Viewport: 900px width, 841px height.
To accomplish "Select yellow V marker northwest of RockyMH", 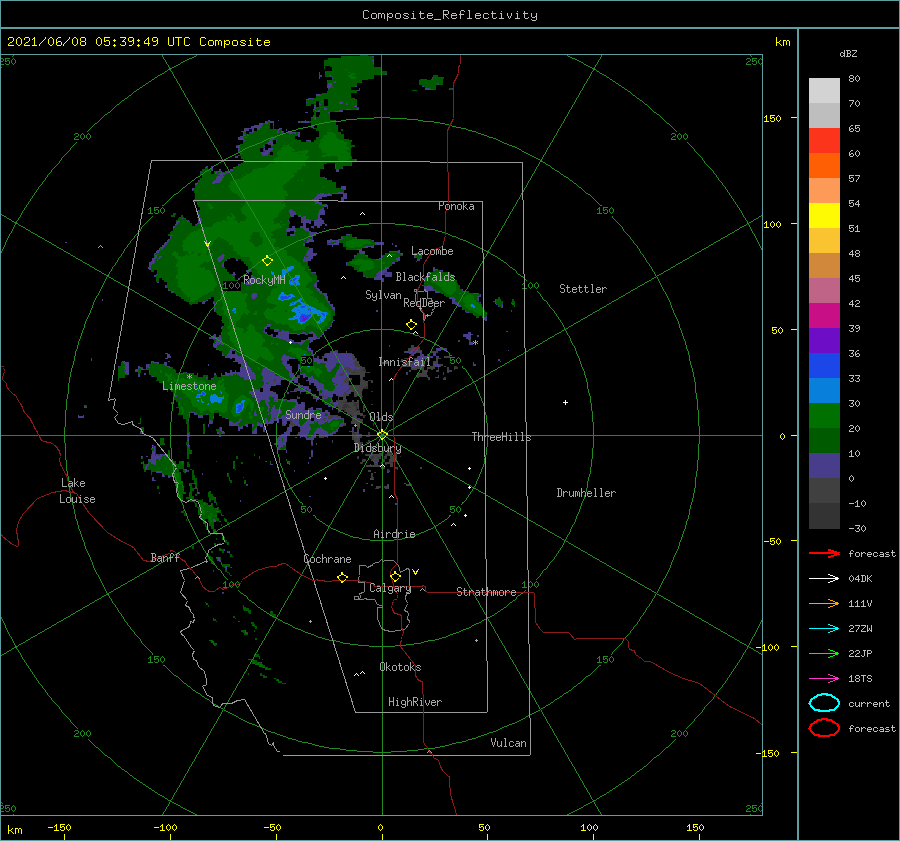I will point(207,244).
